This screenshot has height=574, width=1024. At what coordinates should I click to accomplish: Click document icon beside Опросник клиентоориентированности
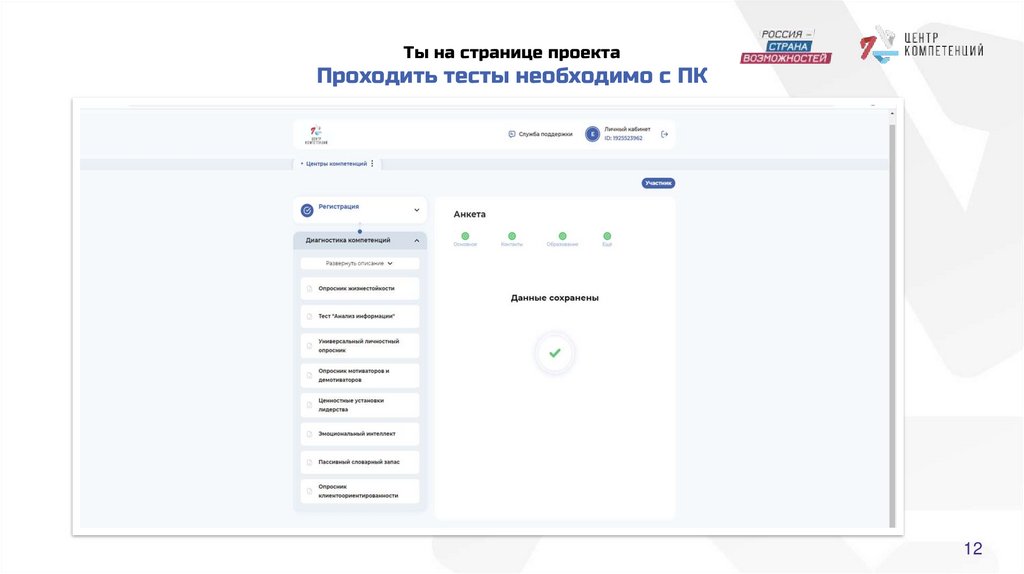[310, 491]
